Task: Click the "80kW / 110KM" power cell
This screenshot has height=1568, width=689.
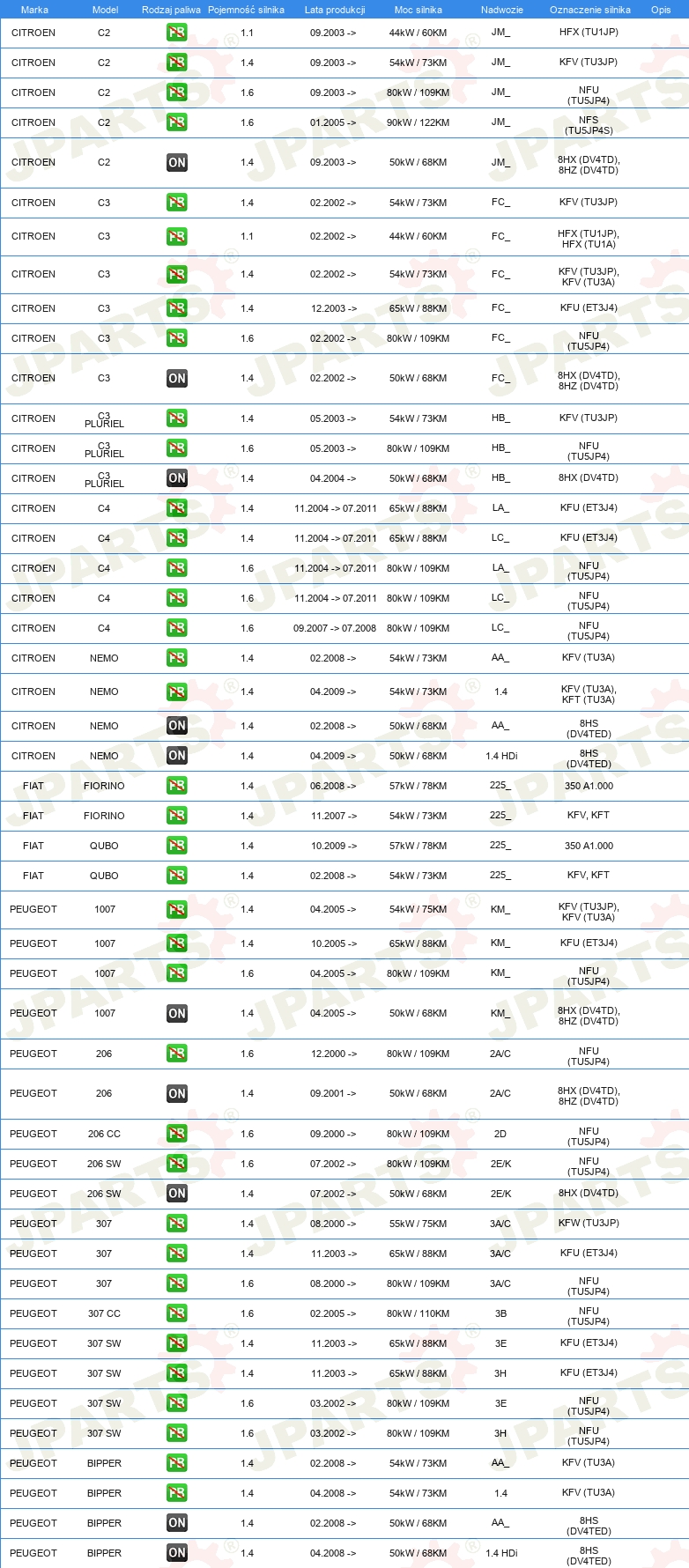Action: pos(418,1313)
